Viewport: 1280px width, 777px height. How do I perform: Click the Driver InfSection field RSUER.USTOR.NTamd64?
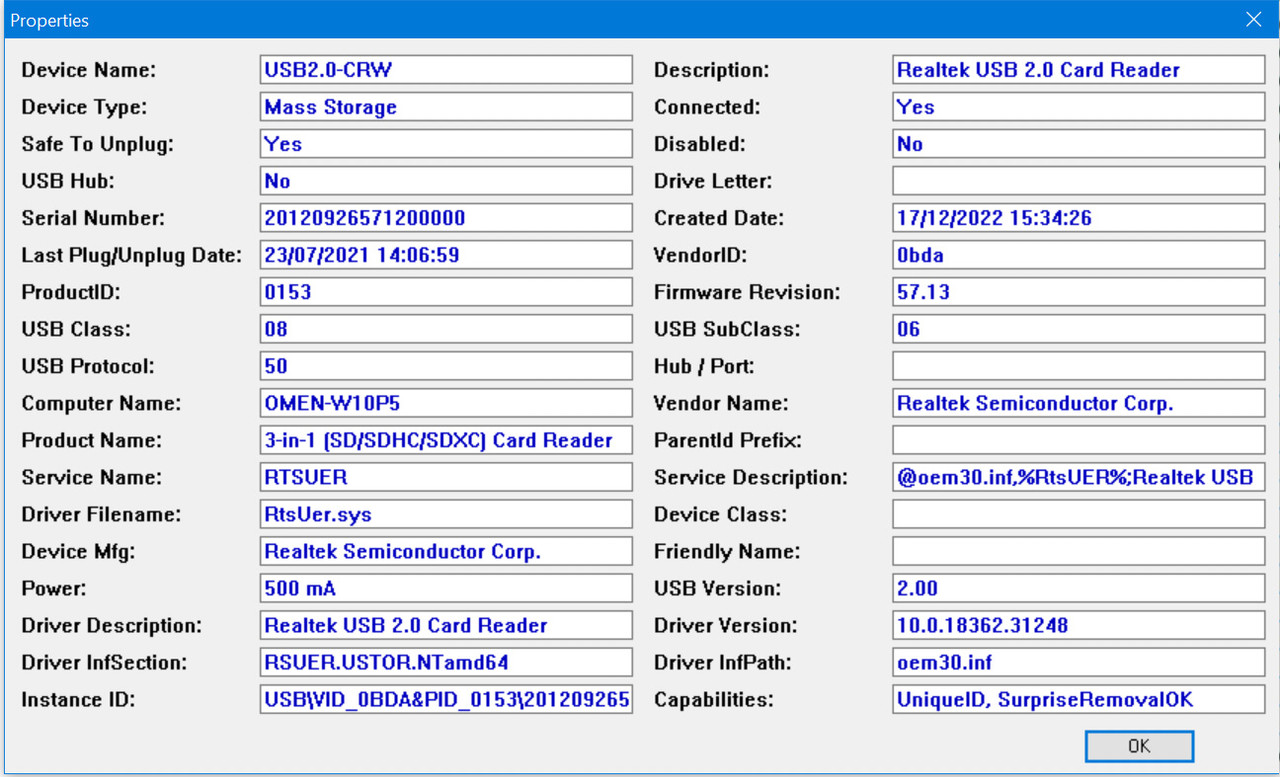pyautogui.click(x=446, y=662)
